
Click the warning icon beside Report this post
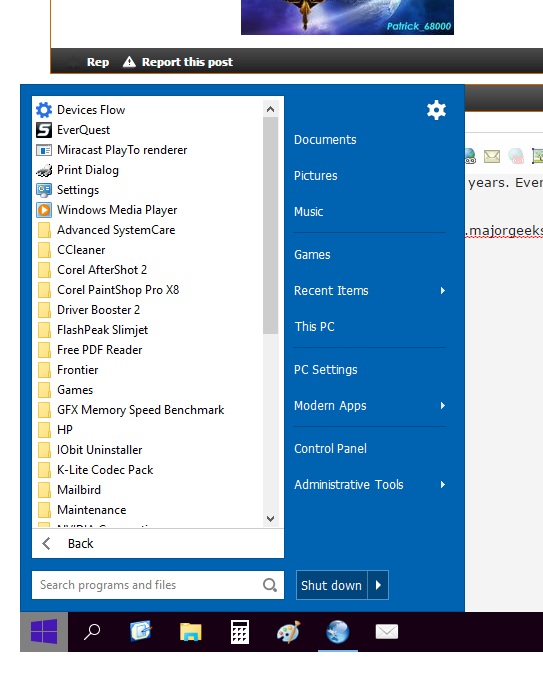(129, 62)
